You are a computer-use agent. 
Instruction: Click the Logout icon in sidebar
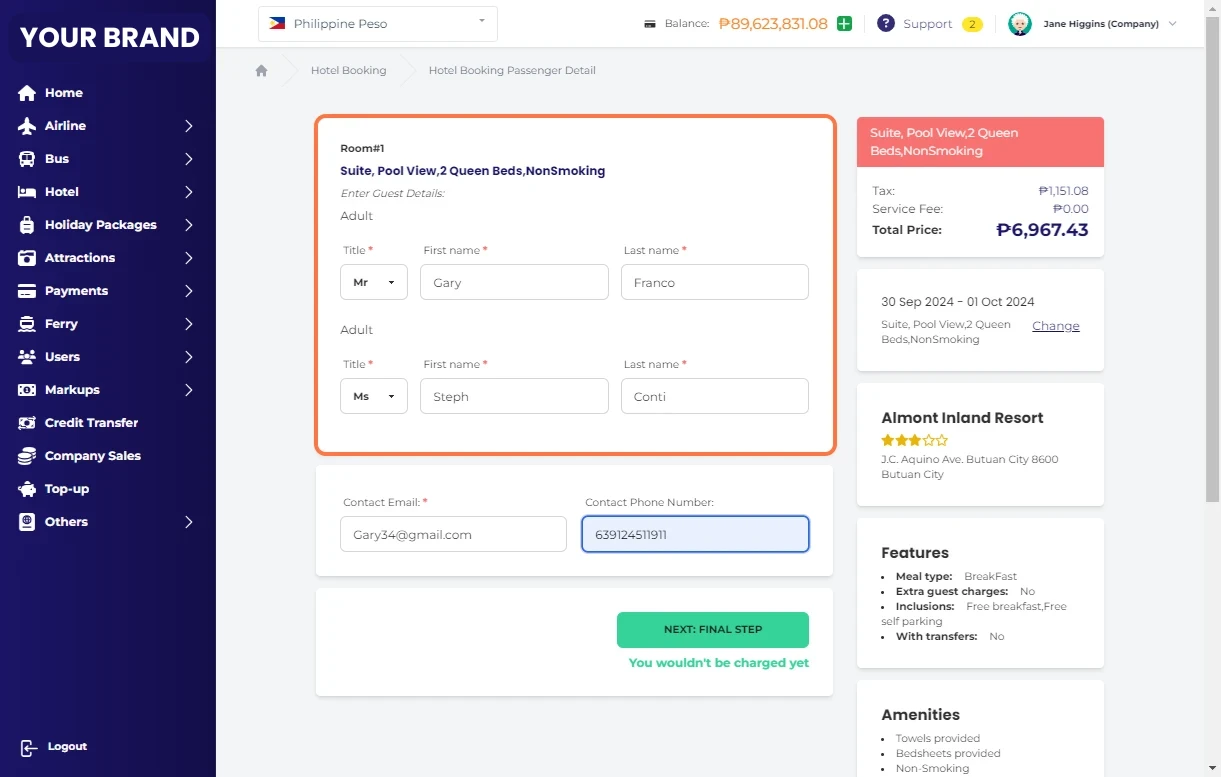(28, 747)
